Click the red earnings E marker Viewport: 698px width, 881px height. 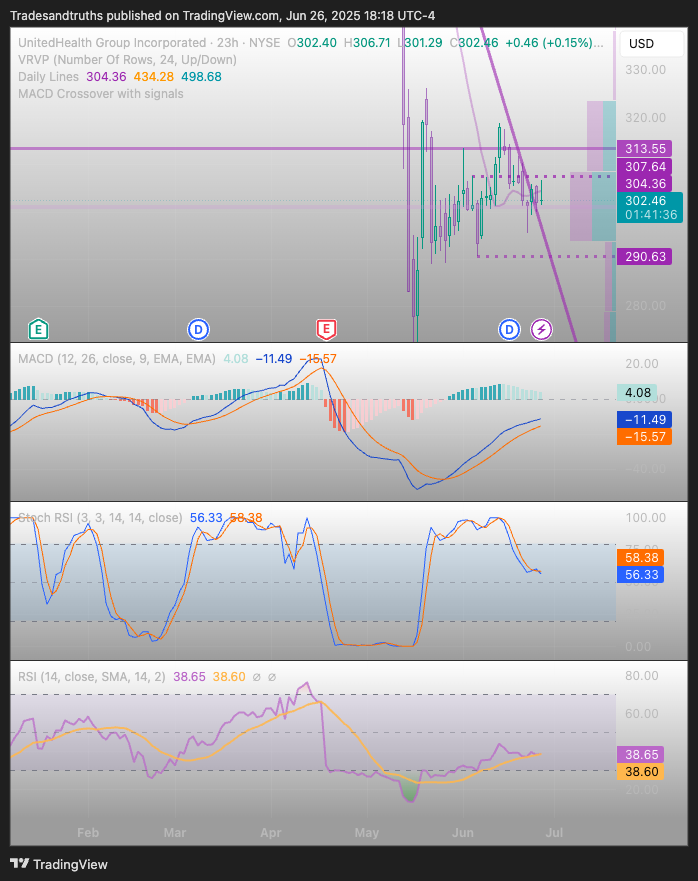coord(327,329)
